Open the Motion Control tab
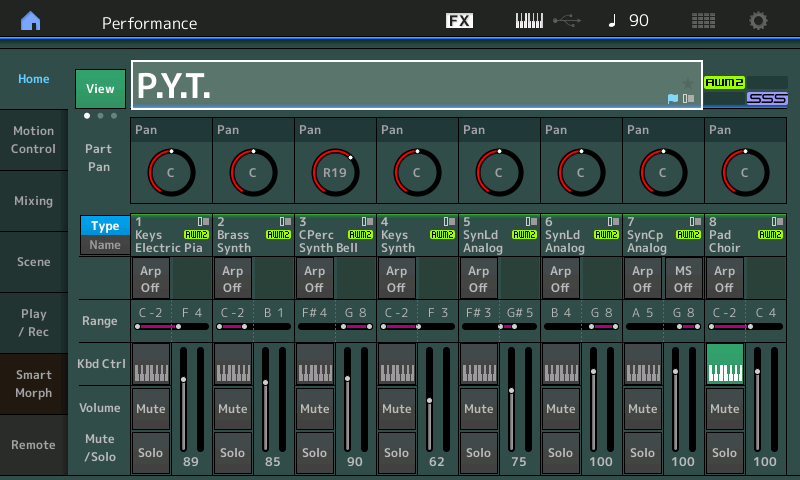This screenshot has width=800, height=480. (33, 140)
